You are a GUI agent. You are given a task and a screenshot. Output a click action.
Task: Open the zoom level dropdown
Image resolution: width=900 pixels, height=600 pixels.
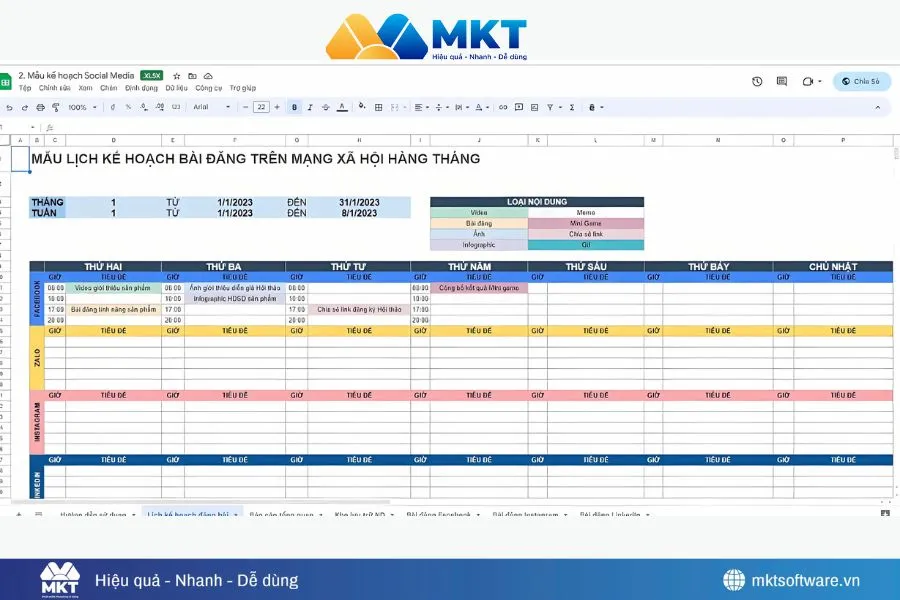pyautogui.click(x=85, y=107)
